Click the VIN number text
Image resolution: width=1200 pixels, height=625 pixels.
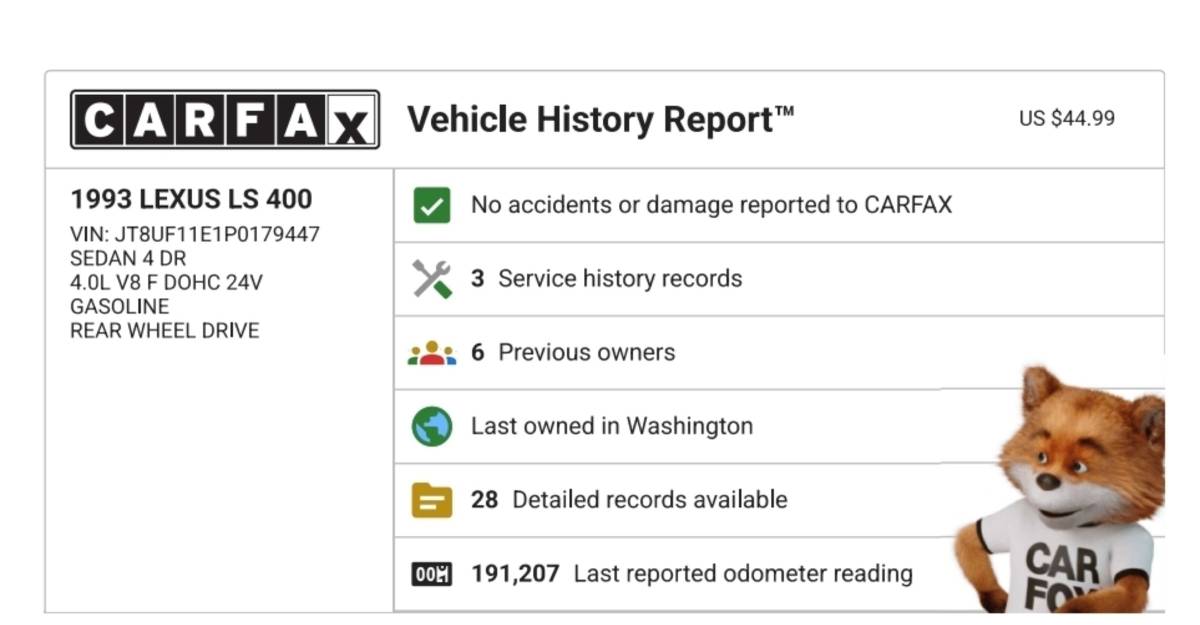(x=195, y=234)
